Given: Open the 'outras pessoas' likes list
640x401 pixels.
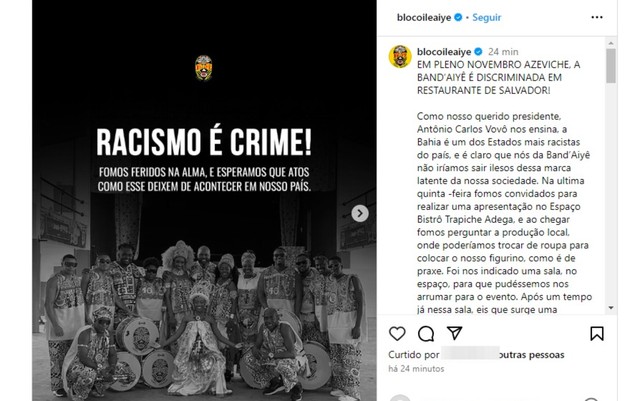Looking at the screenshot, I should 532,355.
